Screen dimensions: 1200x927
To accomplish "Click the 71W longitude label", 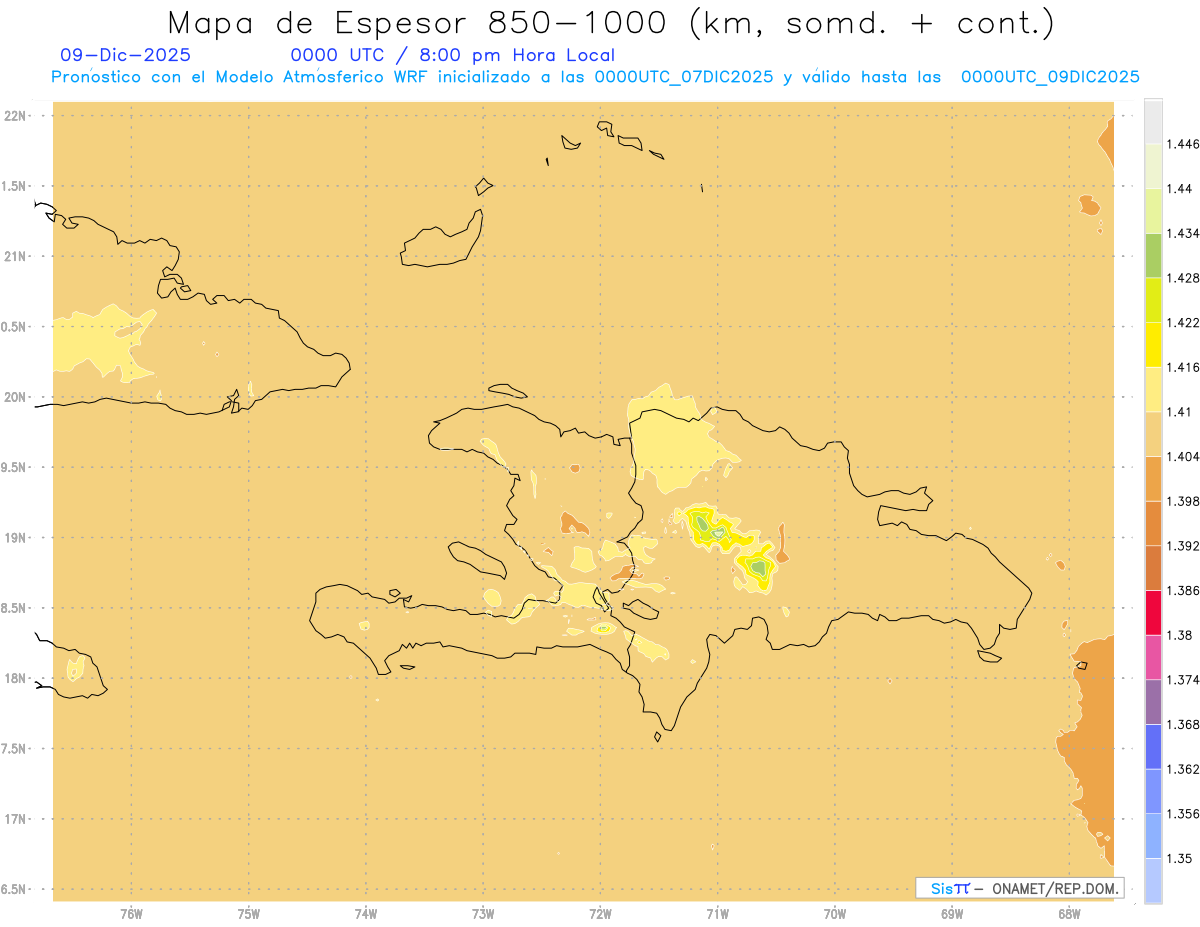I will 717,913.
